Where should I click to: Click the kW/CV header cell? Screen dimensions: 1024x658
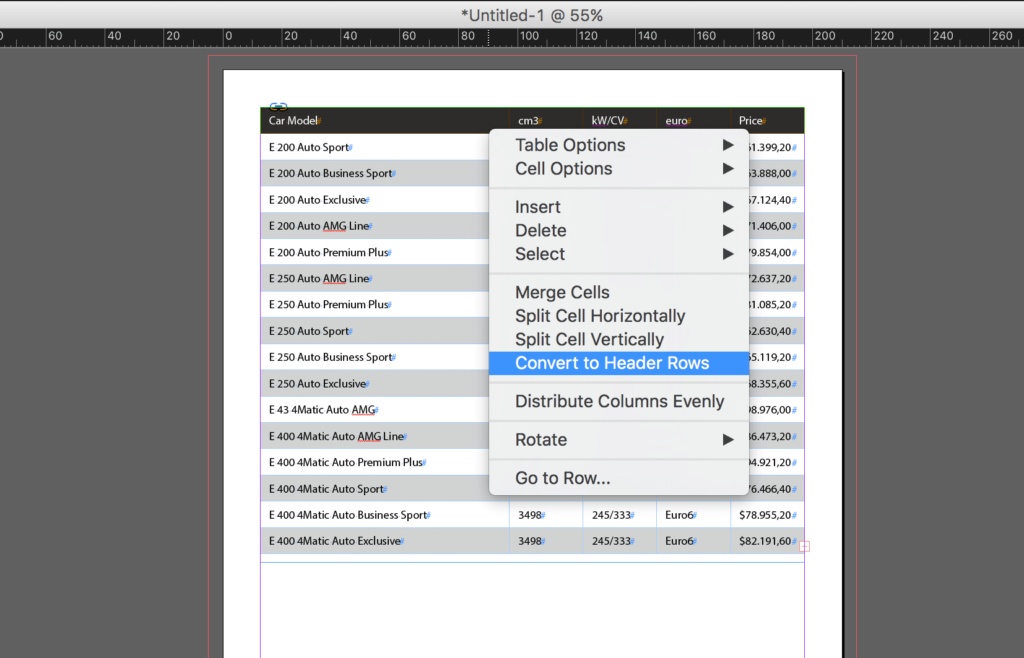(620, 121)
